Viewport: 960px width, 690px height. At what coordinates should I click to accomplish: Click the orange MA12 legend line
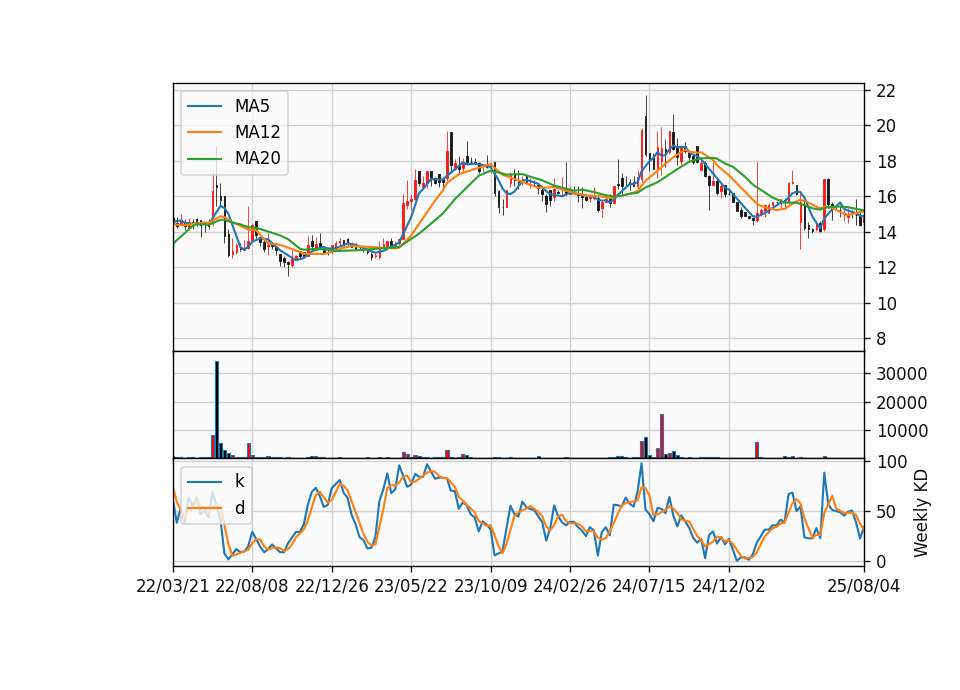coord(204,132)
